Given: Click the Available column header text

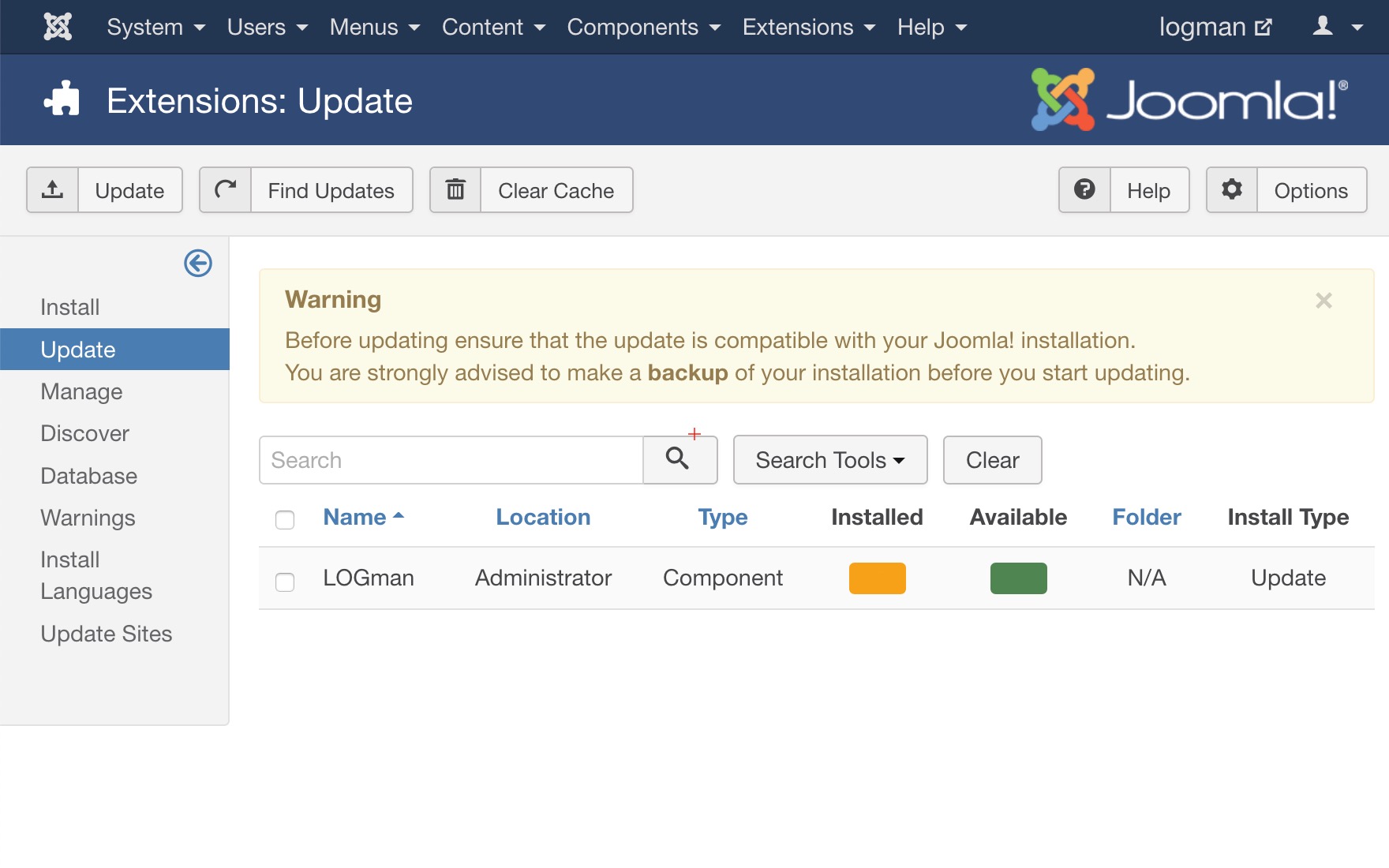Looking at the screenshot, I should coord(1018,517).
